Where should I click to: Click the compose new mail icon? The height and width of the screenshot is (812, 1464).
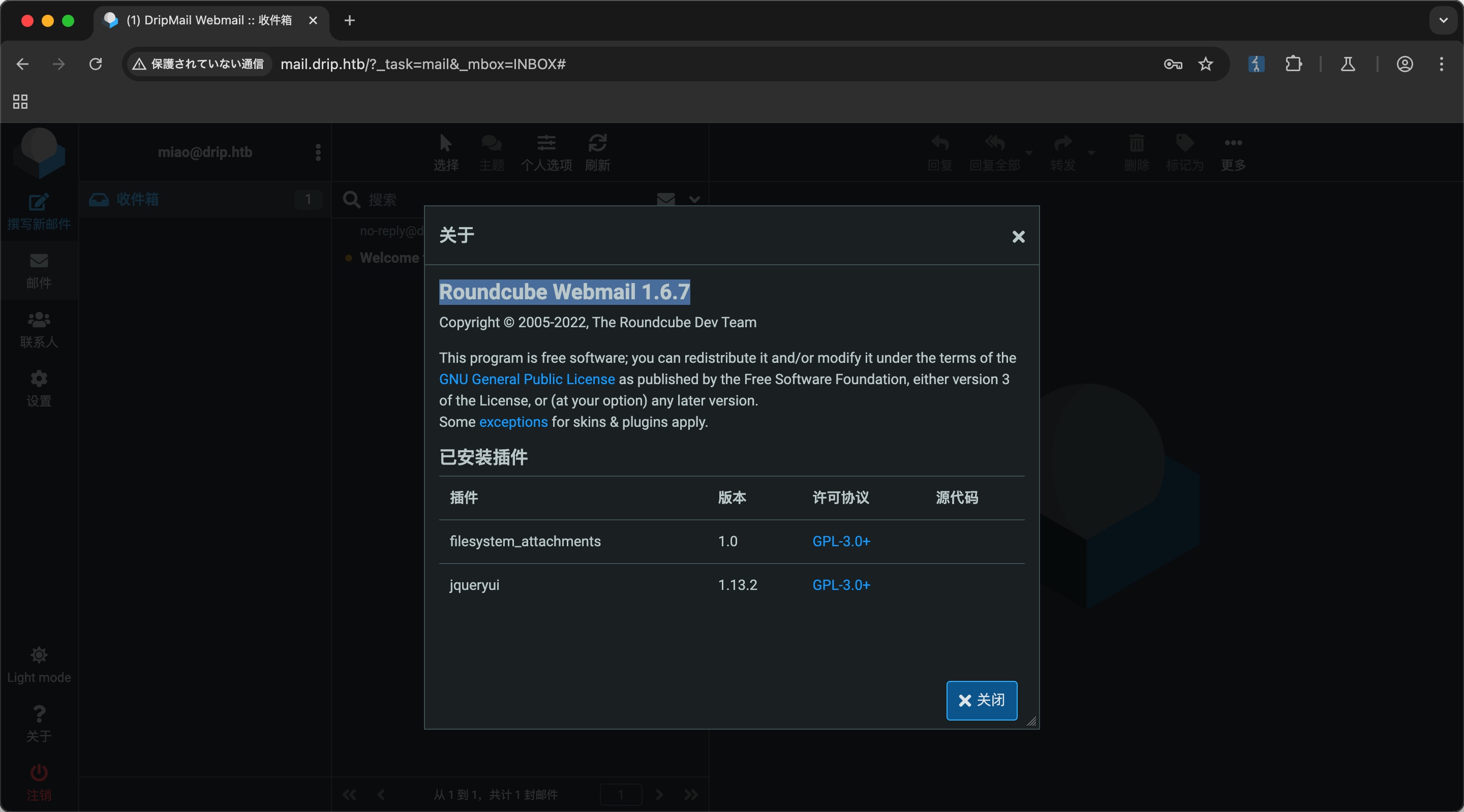(x=39, y=202)
